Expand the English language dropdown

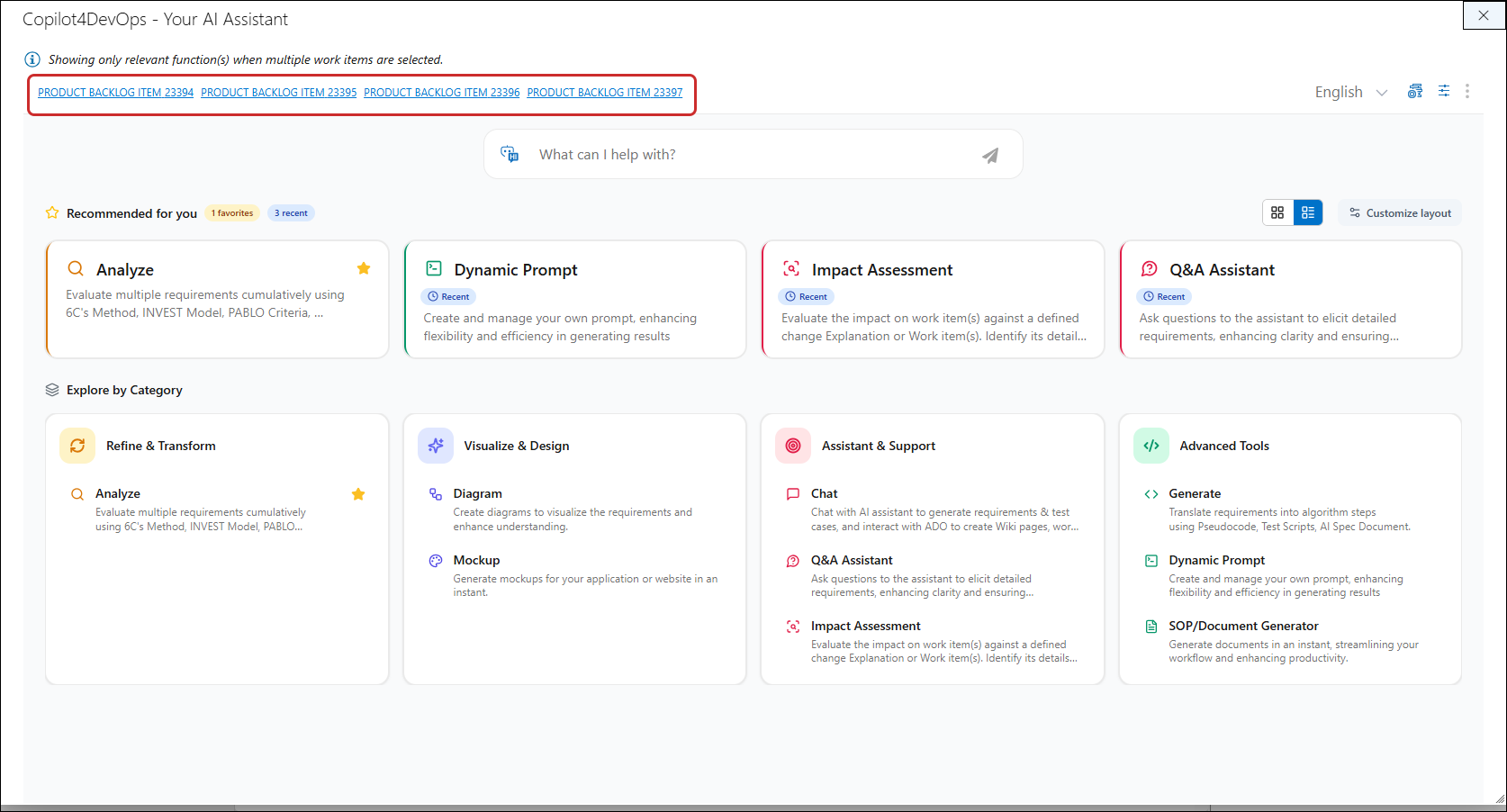point(1350,92)
